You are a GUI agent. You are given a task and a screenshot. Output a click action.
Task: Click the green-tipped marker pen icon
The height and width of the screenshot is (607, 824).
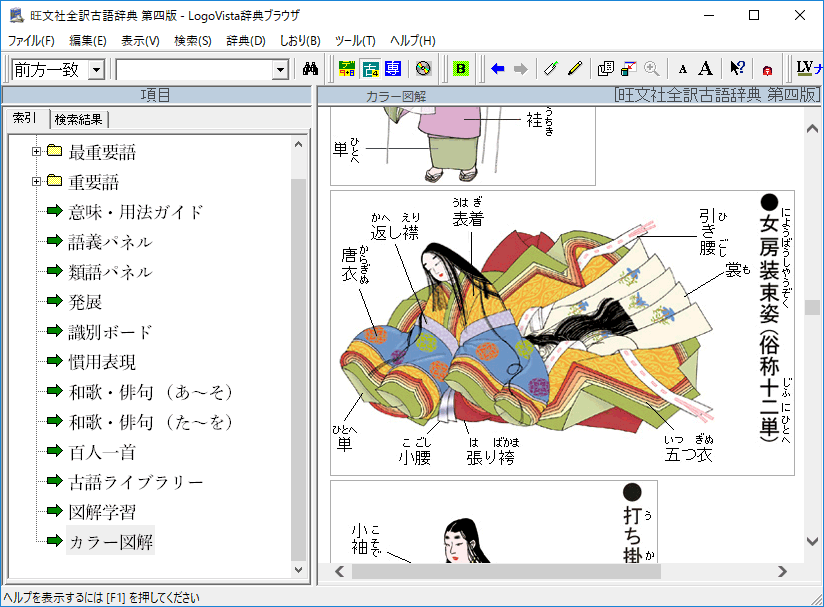click(x=551, y=69)
